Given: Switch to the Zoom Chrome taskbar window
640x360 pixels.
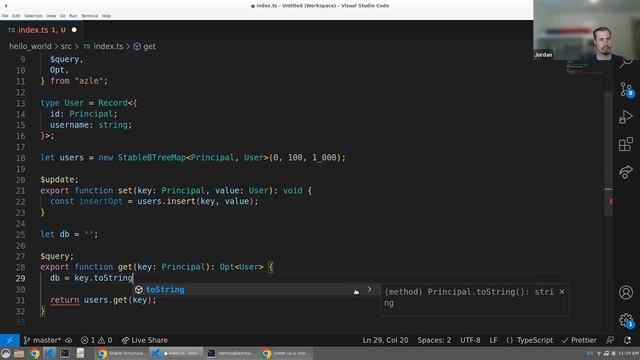Looking at the screenshot, I should [x=286, y=353].
